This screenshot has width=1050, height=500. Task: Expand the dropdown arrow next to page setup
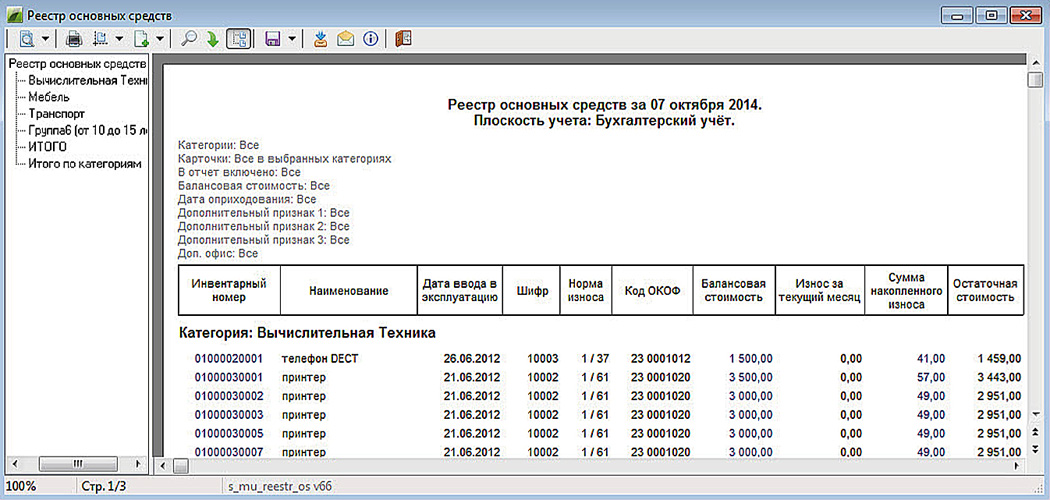(x=119, y=39)
